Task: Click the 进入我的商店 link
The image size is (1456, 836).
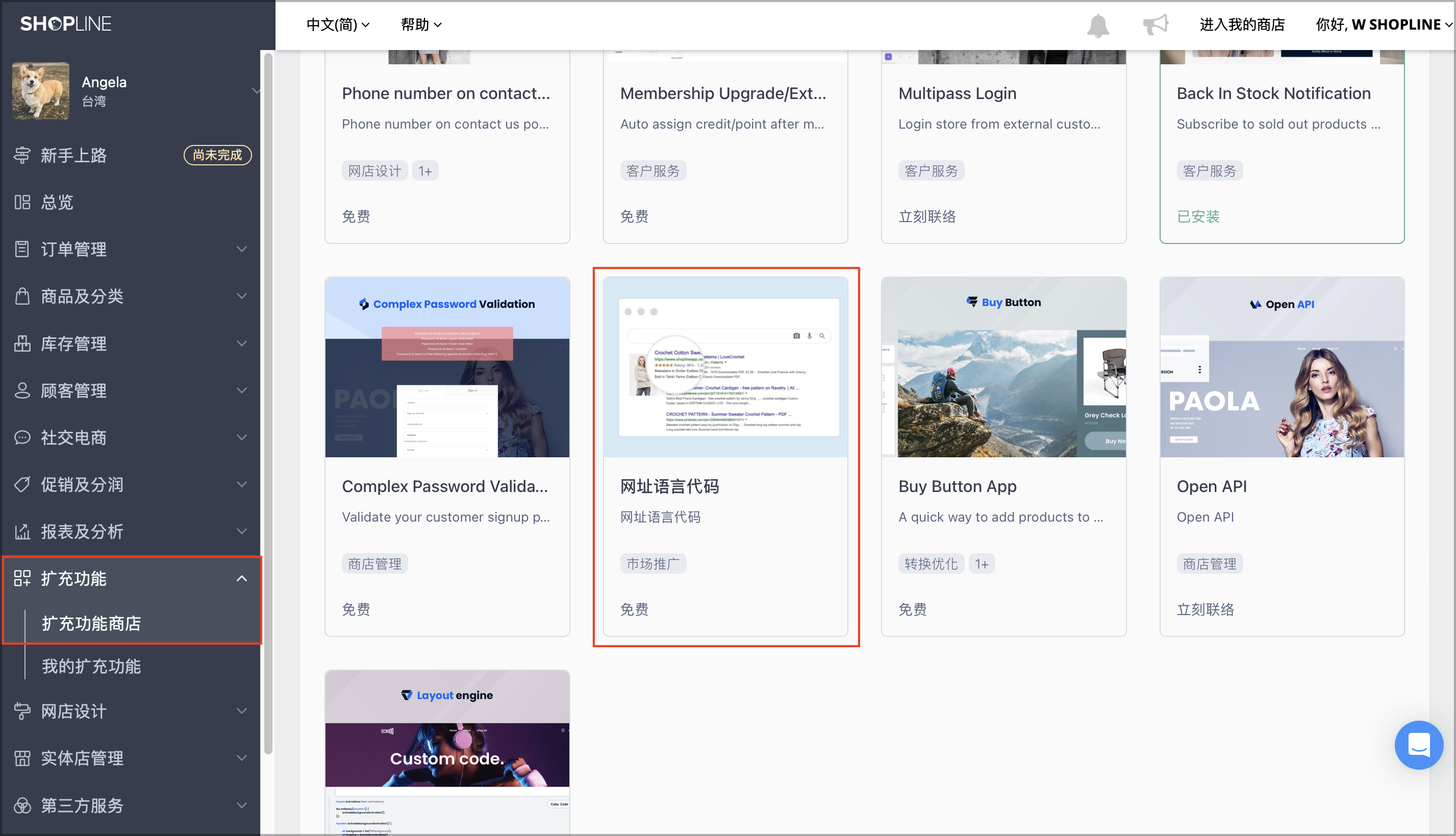Action: point(1242,24)
